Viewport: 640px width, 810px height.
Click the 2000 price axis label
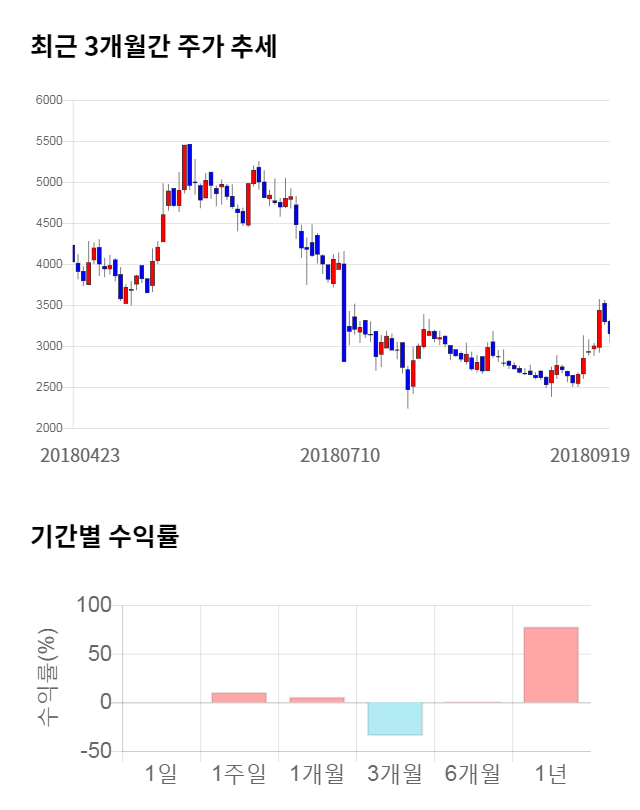[48, 428]
